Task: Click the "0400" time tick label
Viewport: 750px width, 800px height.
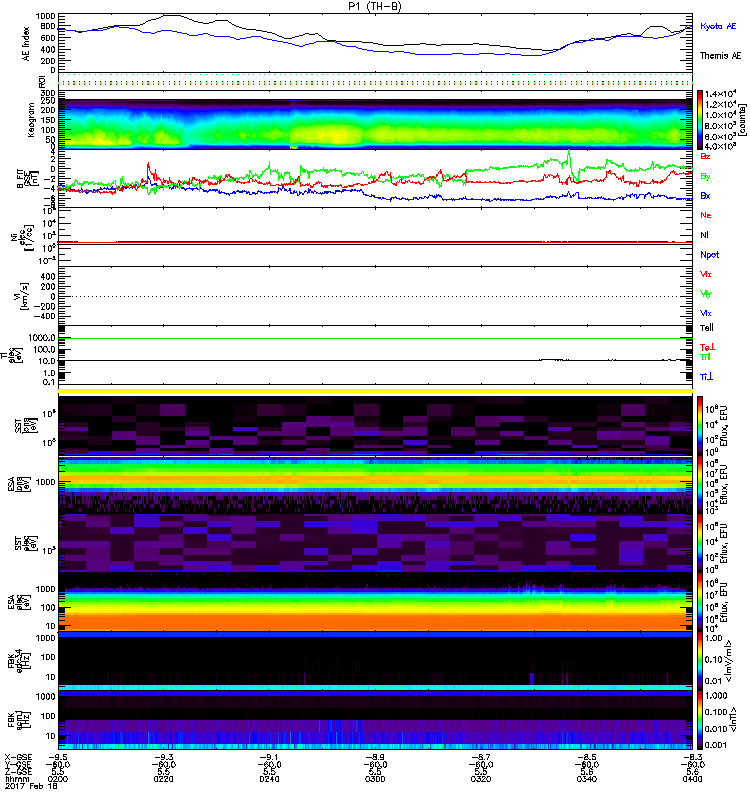Action: 692,779
